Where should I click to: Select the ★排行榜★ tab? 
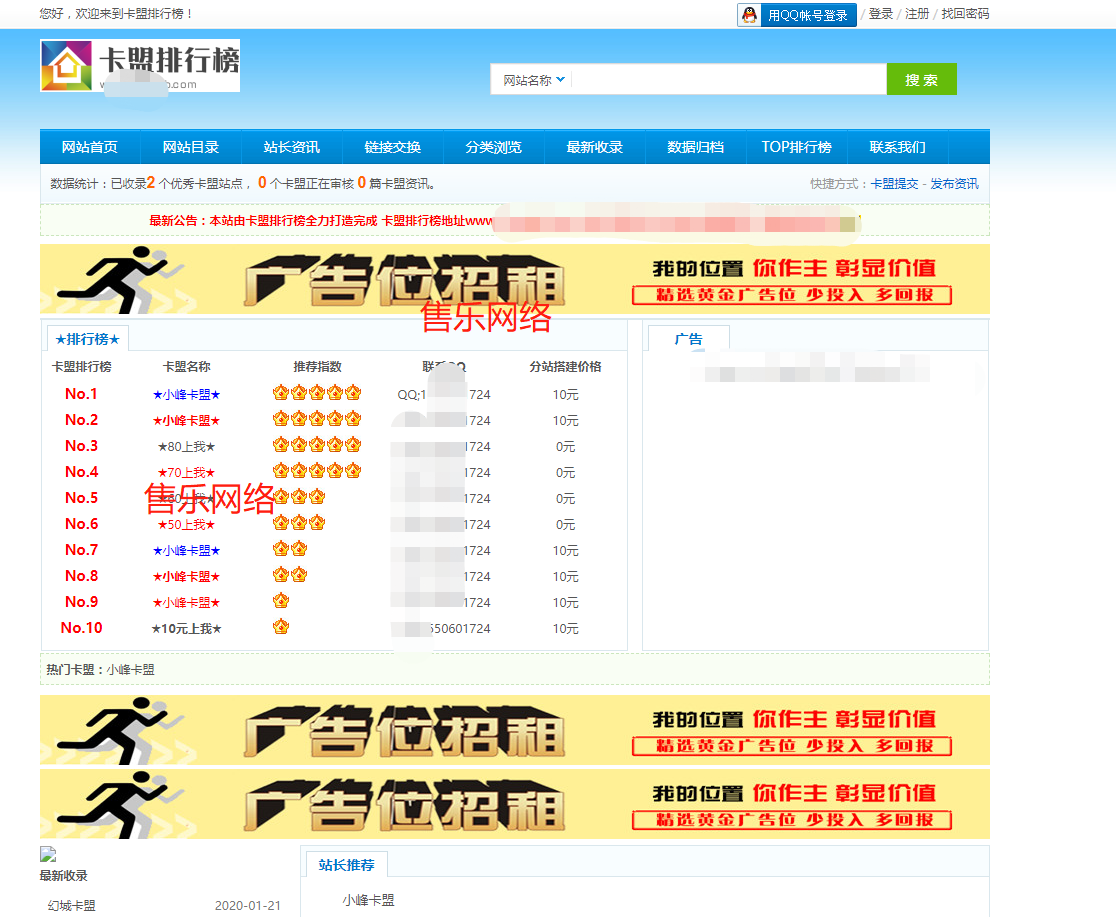point(88,339)
